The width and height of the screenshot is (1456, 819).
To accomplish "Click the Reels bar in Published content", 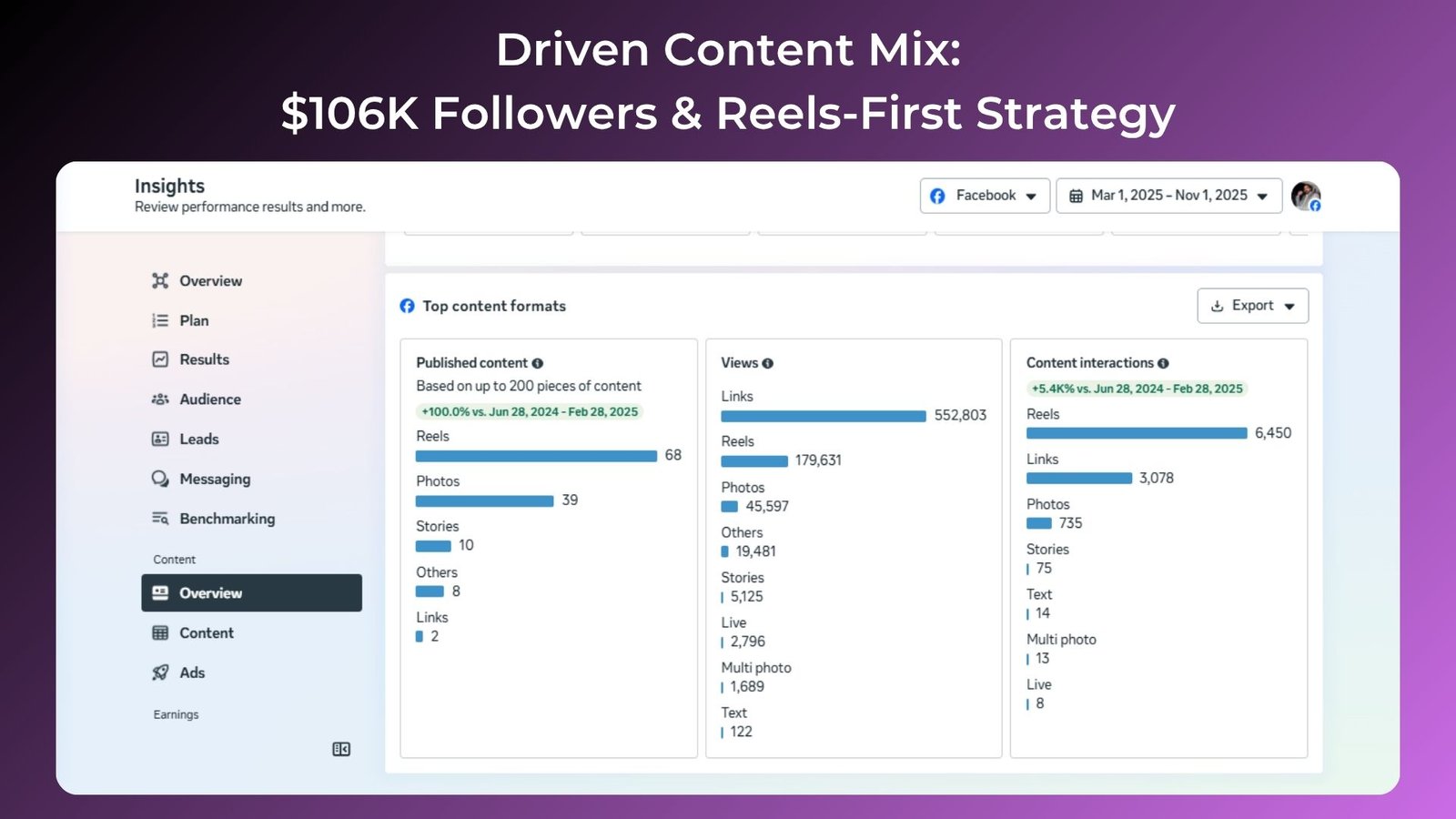I will [536, 456].
